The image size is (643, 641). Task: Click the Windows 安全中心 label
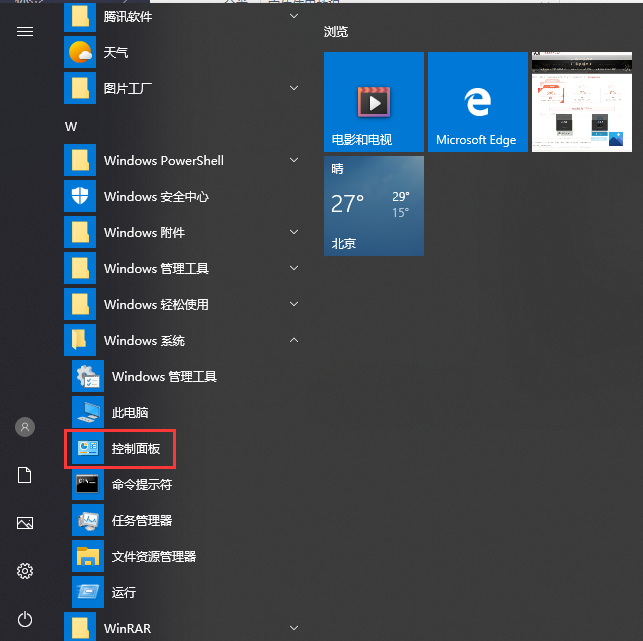click(156, 196)
